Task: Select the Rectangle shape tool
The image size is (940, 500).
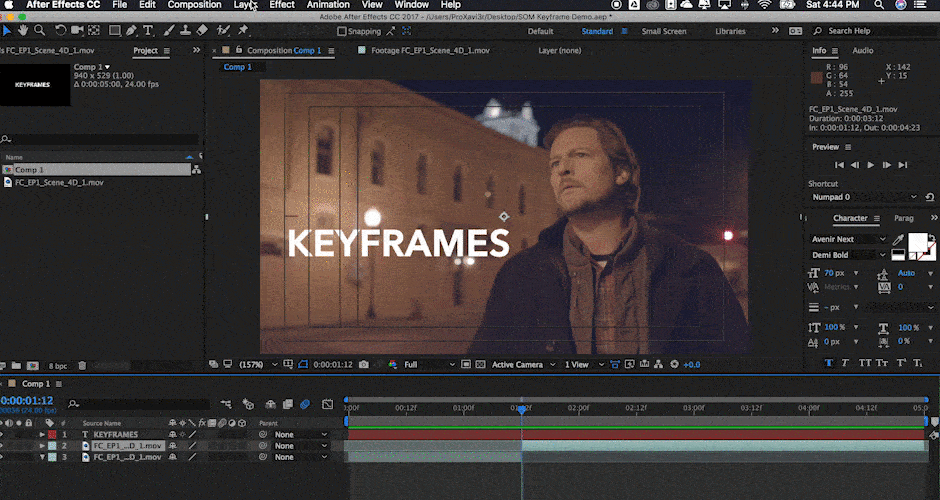Action: (115, 30)
